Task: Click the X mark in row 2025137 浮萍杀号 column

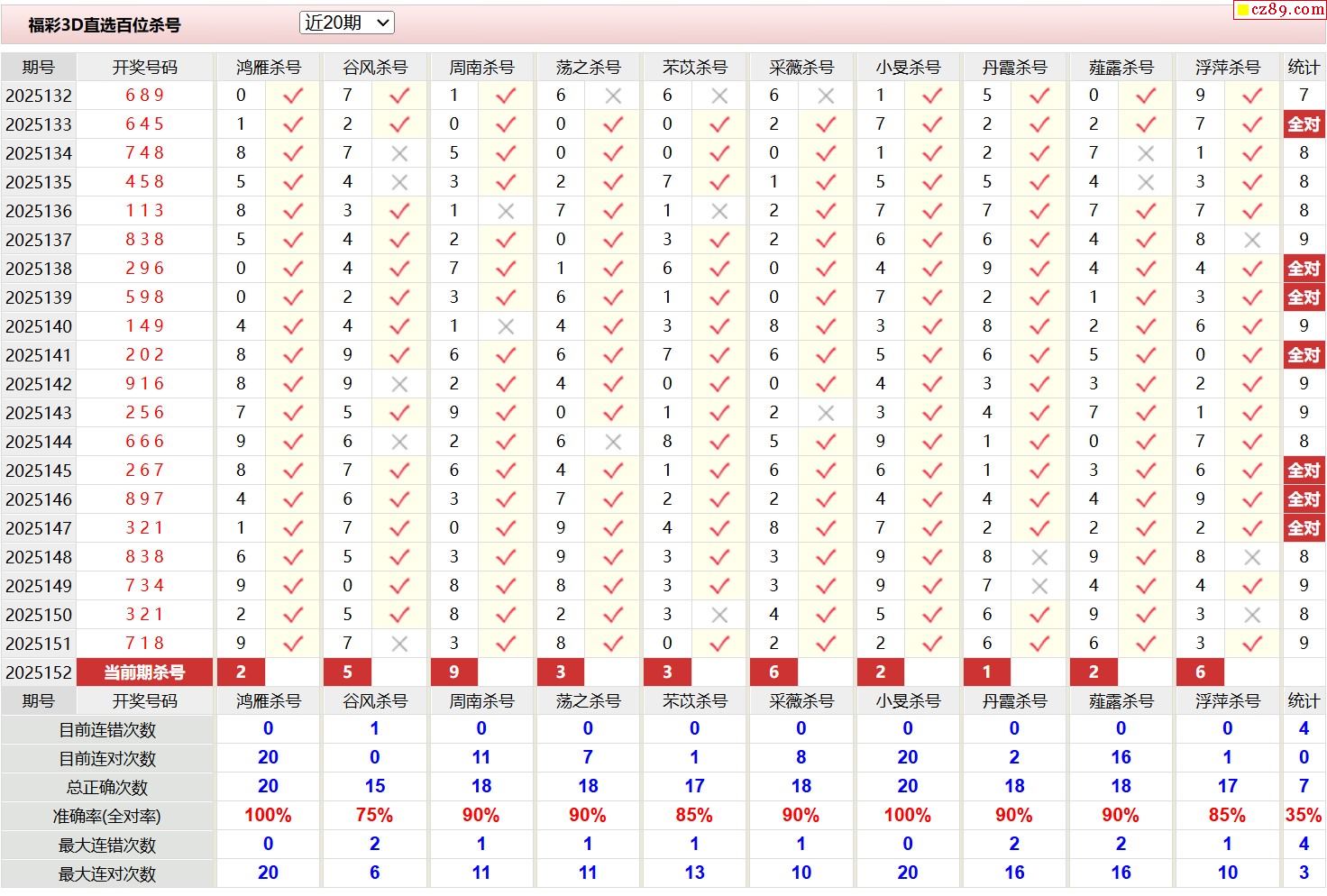Action: tap(1252, 240)
